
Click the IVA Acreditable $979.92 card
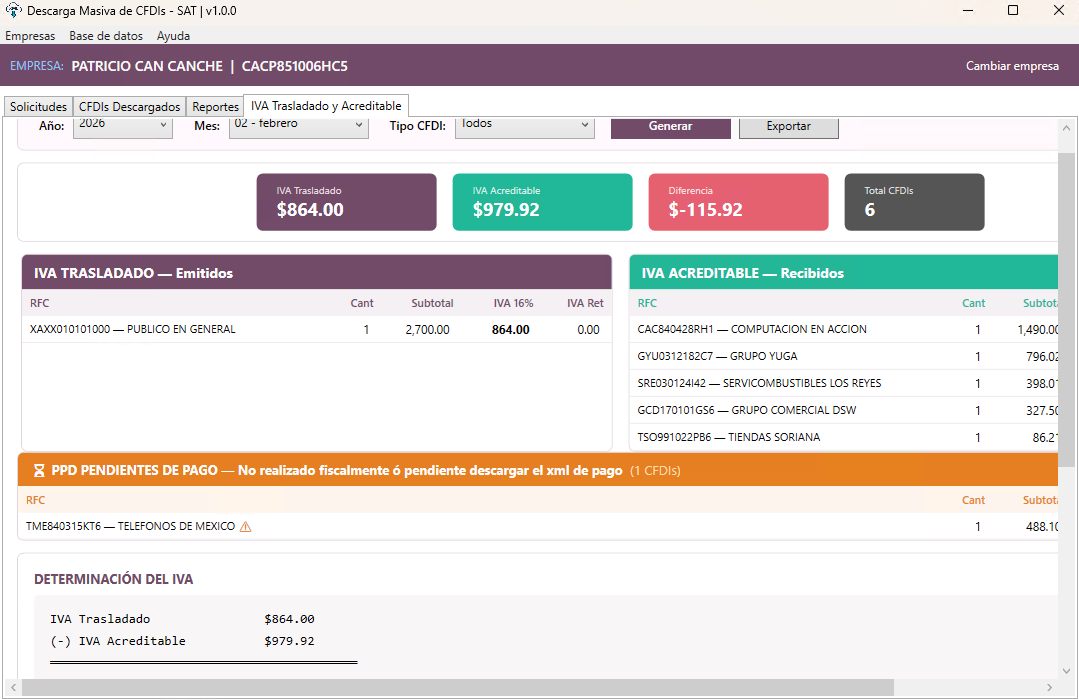(x=542, y=202)
